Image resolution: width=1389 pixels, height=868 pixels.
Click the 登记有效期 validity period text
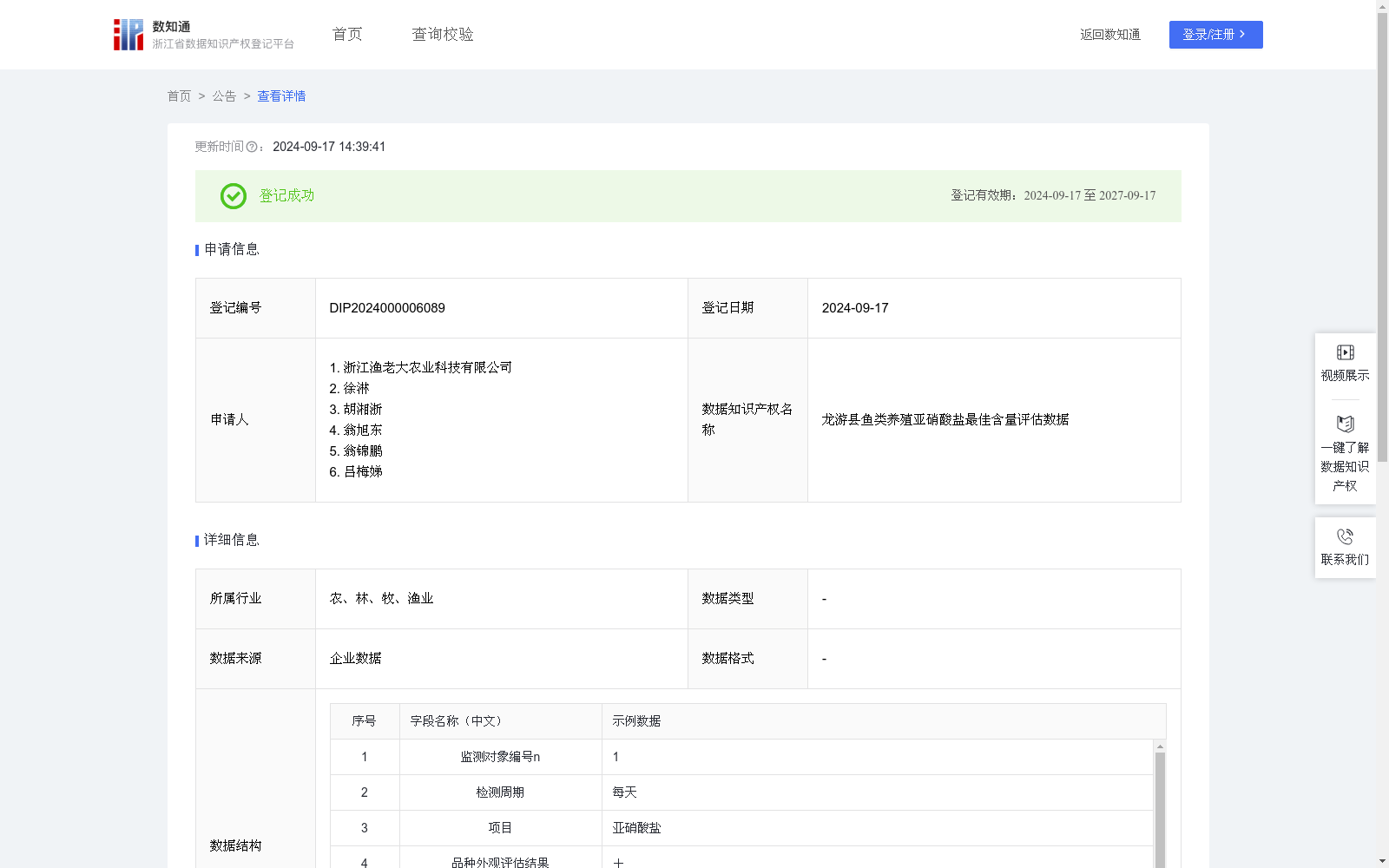click(1053, 196)
